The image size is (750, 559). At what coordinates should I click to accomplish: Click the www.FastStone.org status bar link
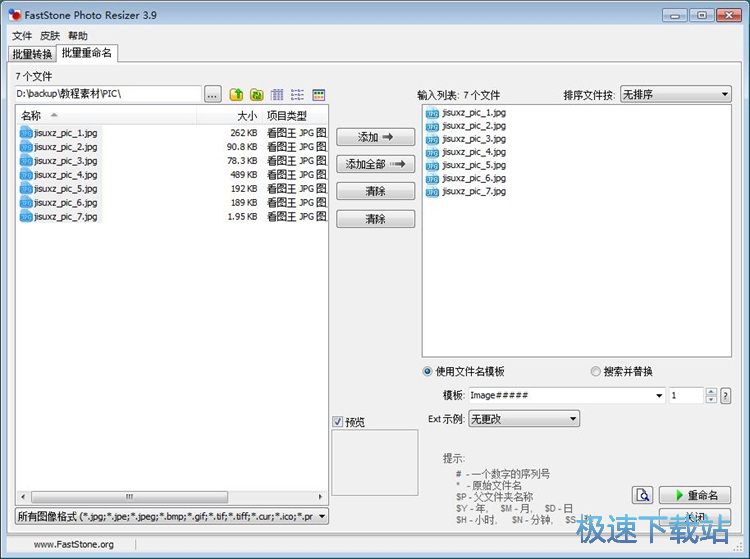pyautogui.click(x=74, y=544)
